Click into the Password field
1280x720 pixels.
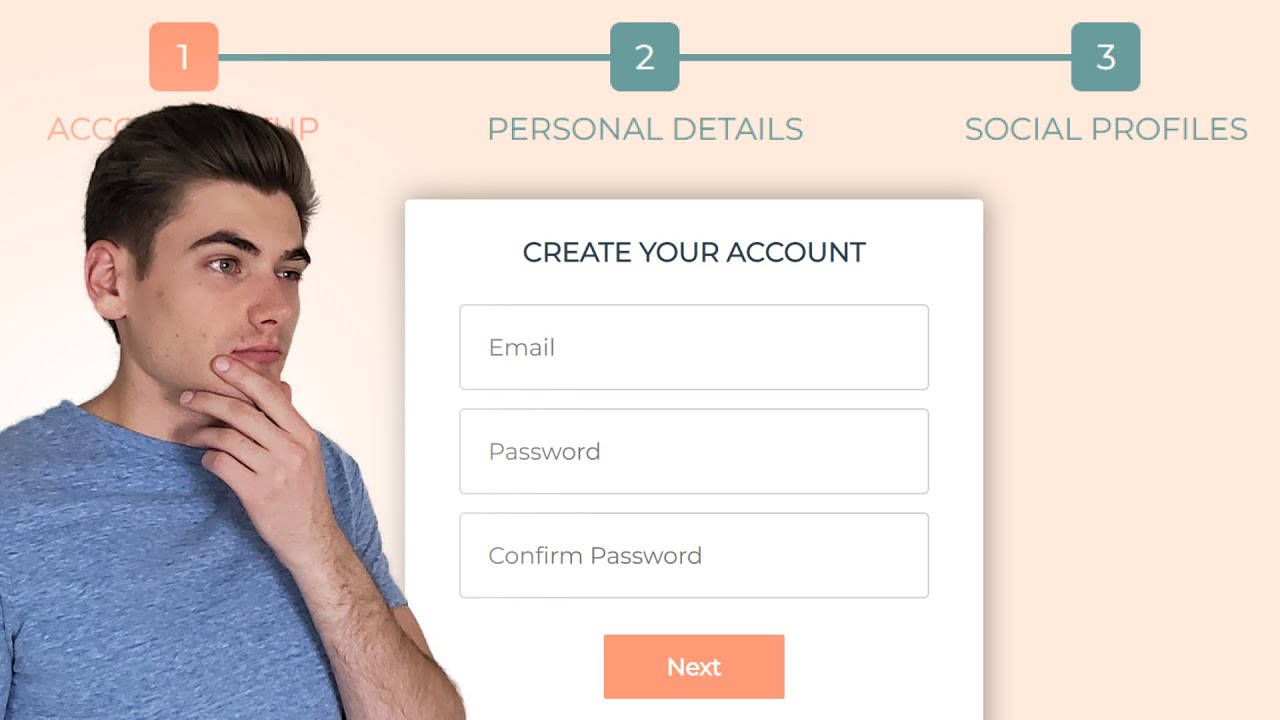[x=694, y=451]
